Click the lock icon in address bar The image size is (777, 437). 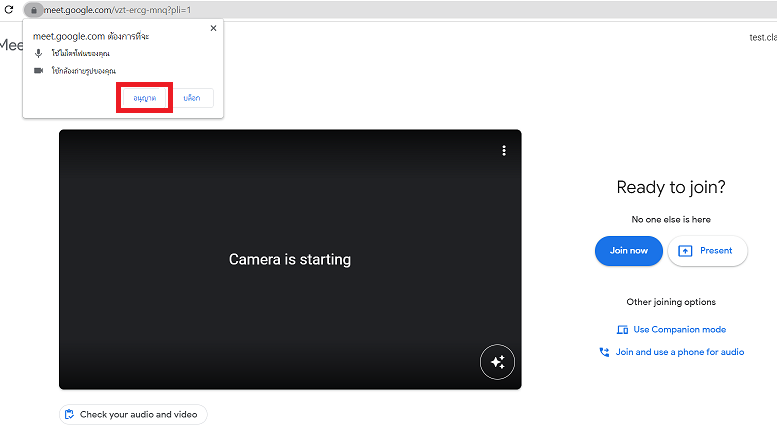click(33, 10)
